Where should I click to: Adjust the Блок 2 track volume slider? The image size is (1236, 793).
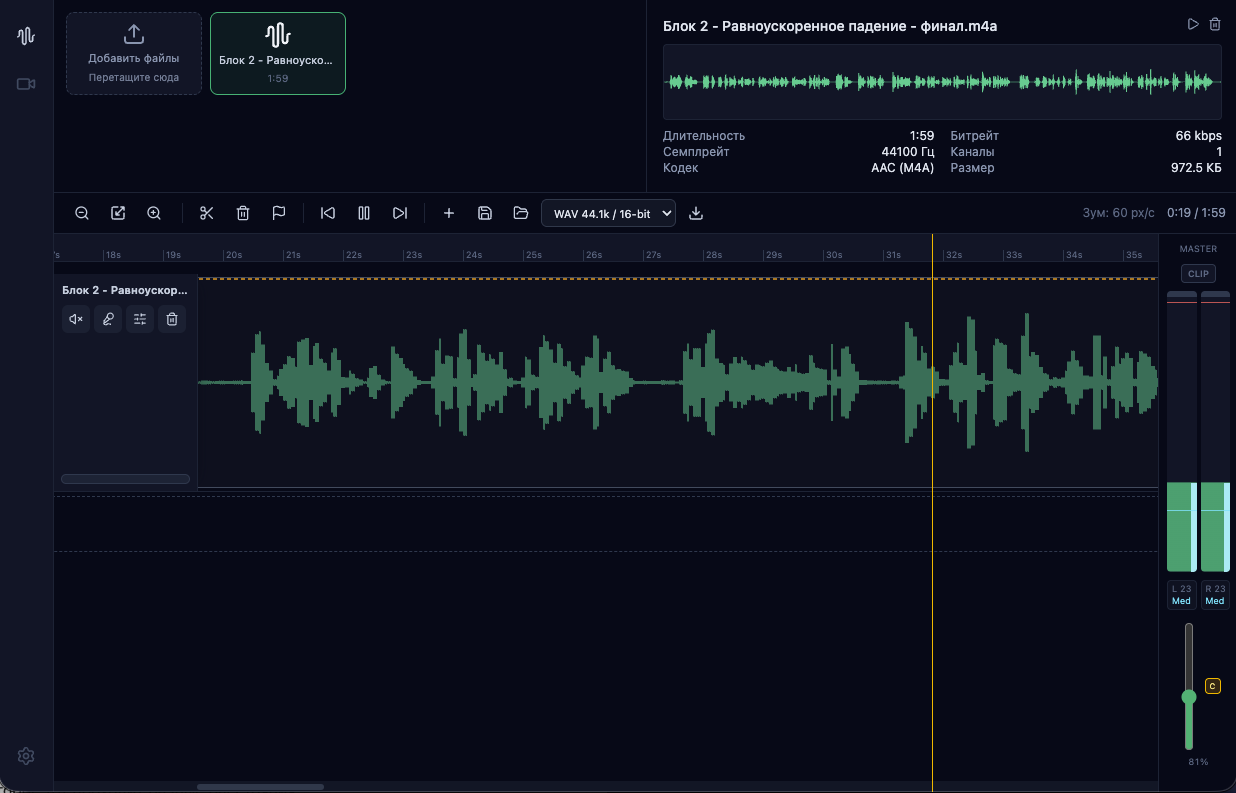[x=125, y=479]
